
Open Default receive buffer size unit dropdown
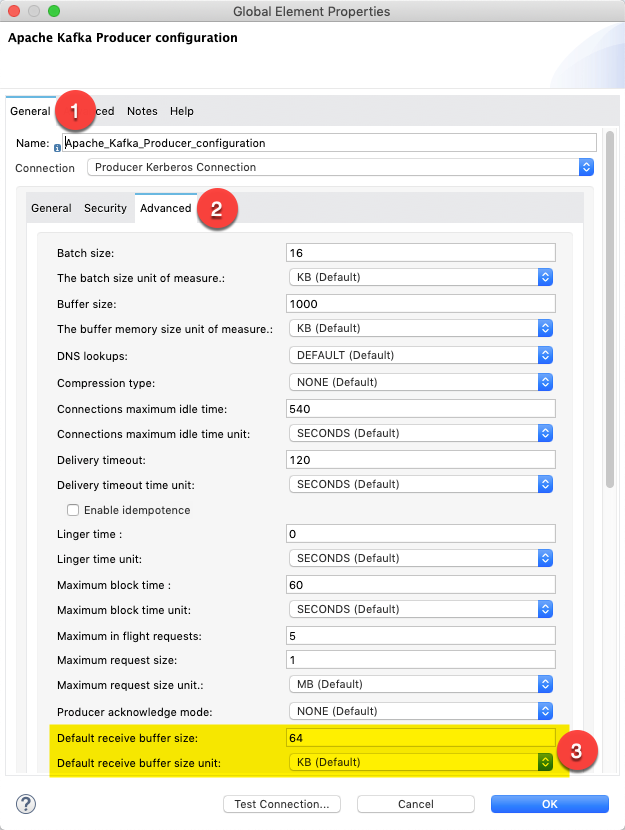coord(421,762)
